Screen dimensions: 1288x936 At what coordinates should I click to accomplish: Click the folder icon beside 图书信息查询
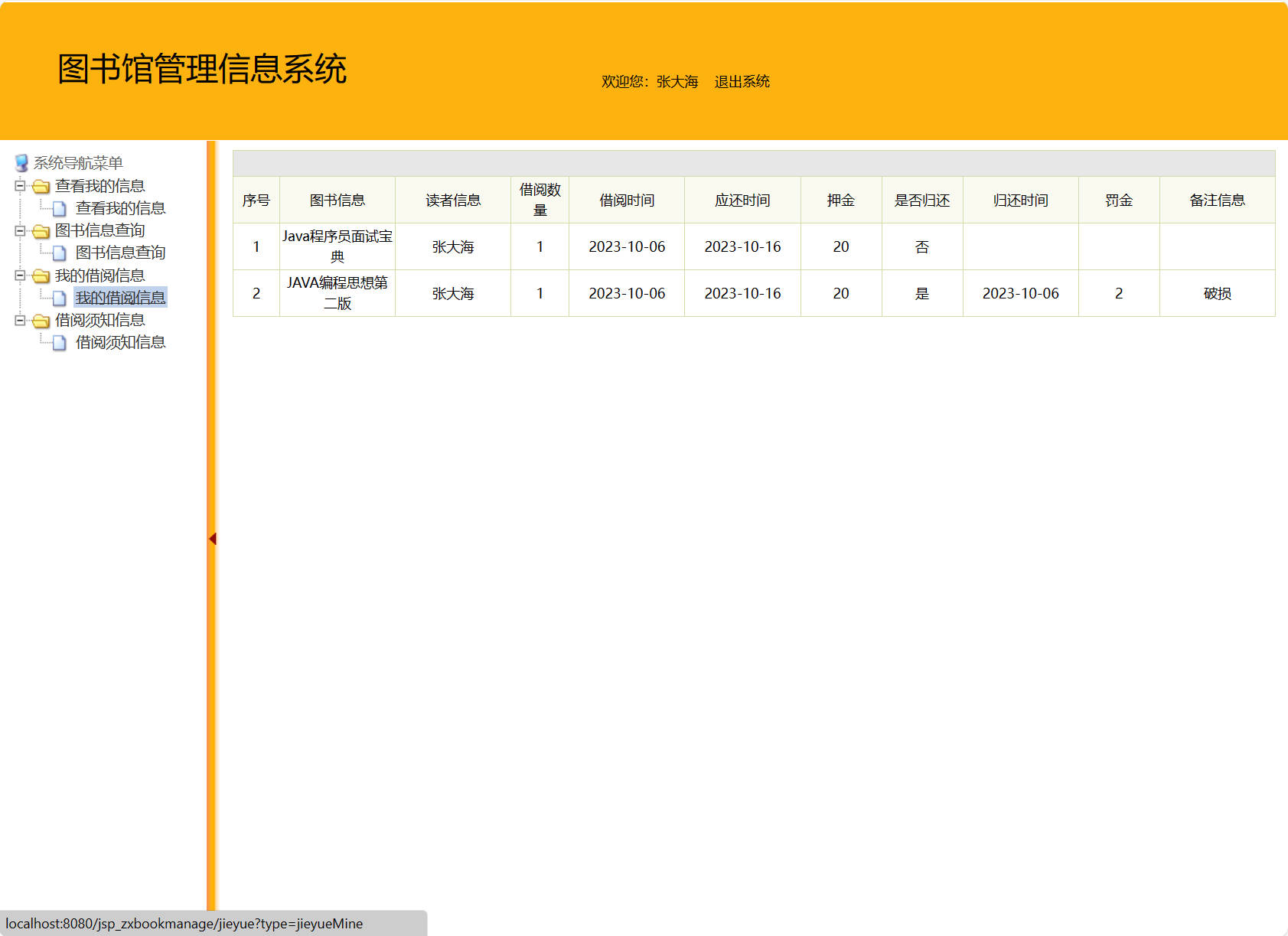(42, 230)
